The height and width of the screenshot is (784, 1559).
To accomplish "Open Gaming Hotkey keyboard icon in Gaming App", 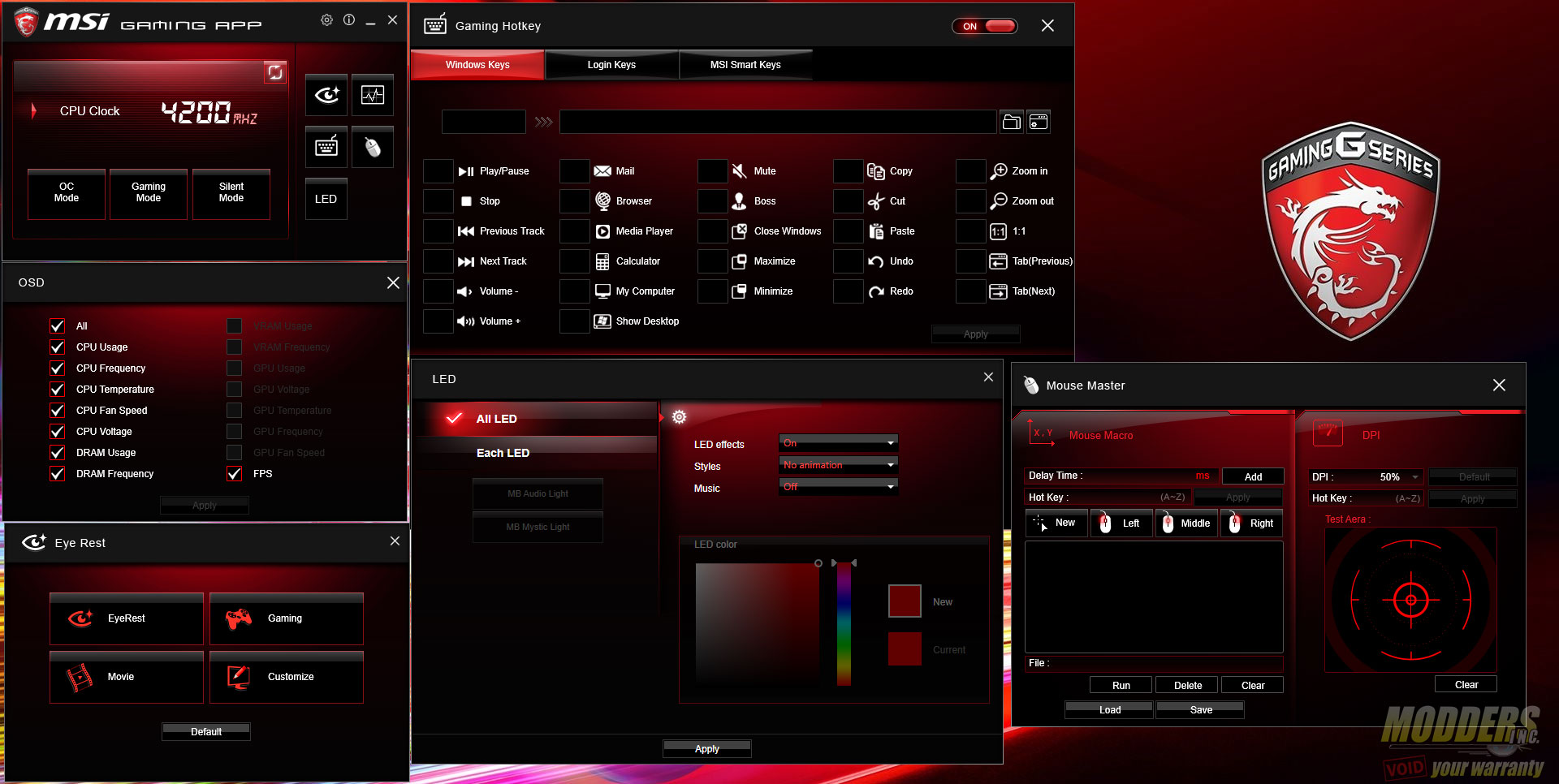I will pyautogui.click(x=326, y=147).
